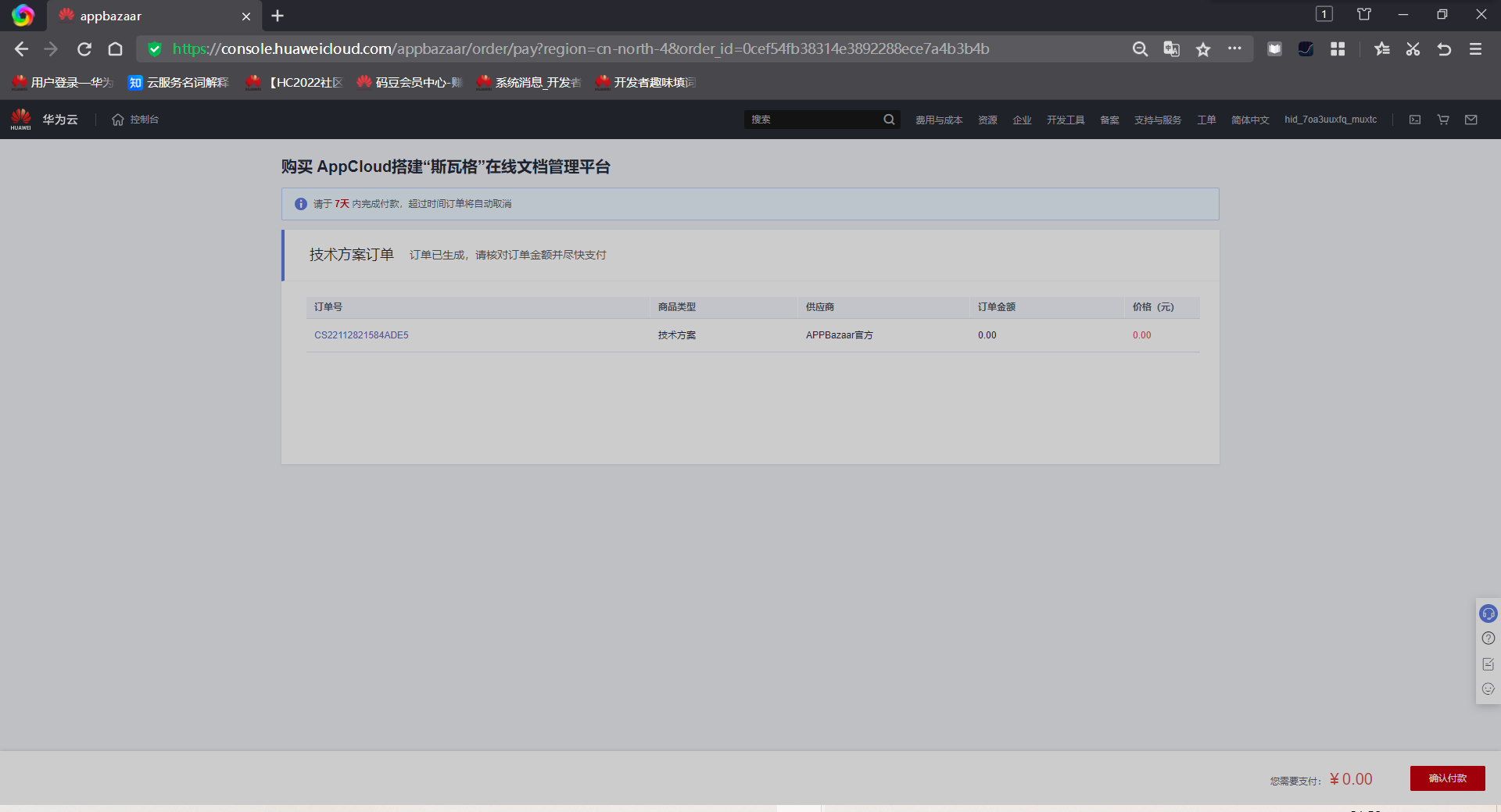Open order link CS22112821584ADE5

(x=361, y=335)
